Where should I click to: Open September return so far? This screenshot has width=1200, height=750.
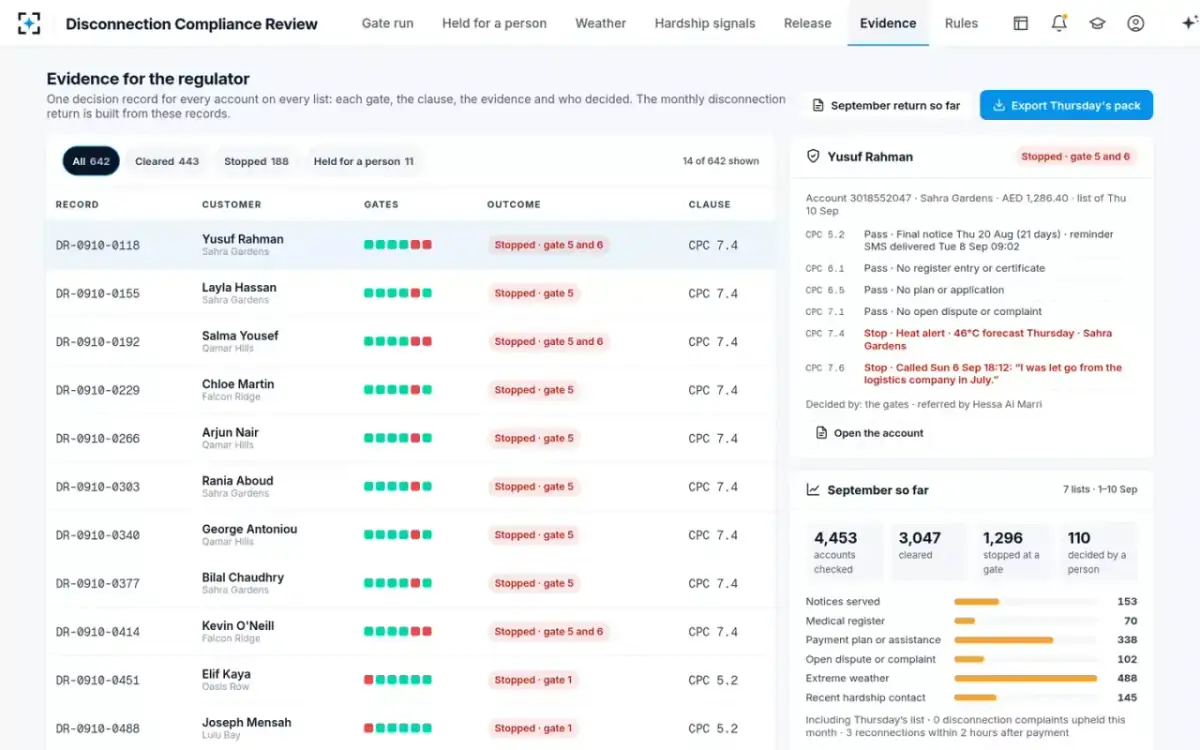[x=886, y=105]
